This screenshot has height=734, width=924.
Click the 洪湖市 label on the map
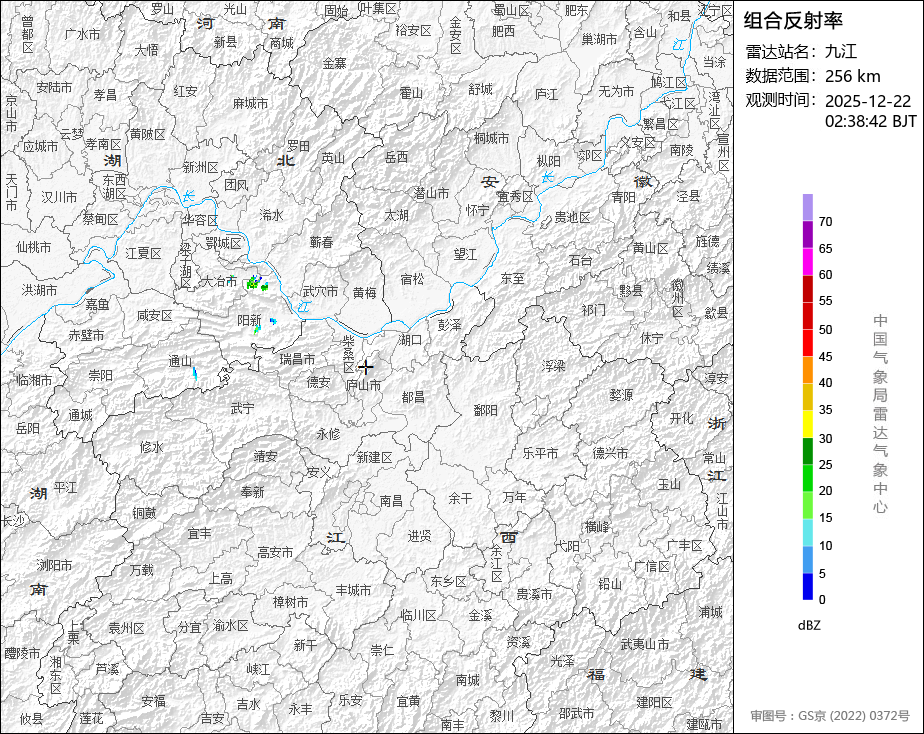39,290
